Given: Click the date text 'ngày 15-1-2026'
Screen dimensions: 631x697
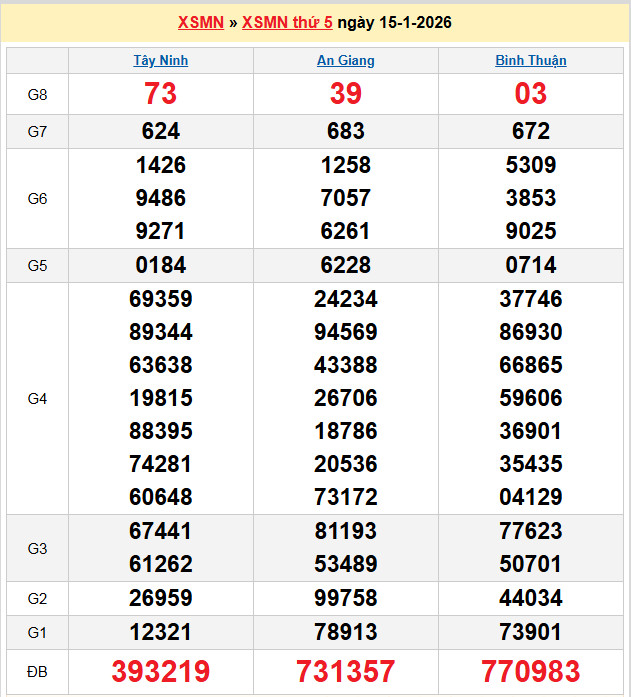Looking at the screenshot, I should coord(394,22).
